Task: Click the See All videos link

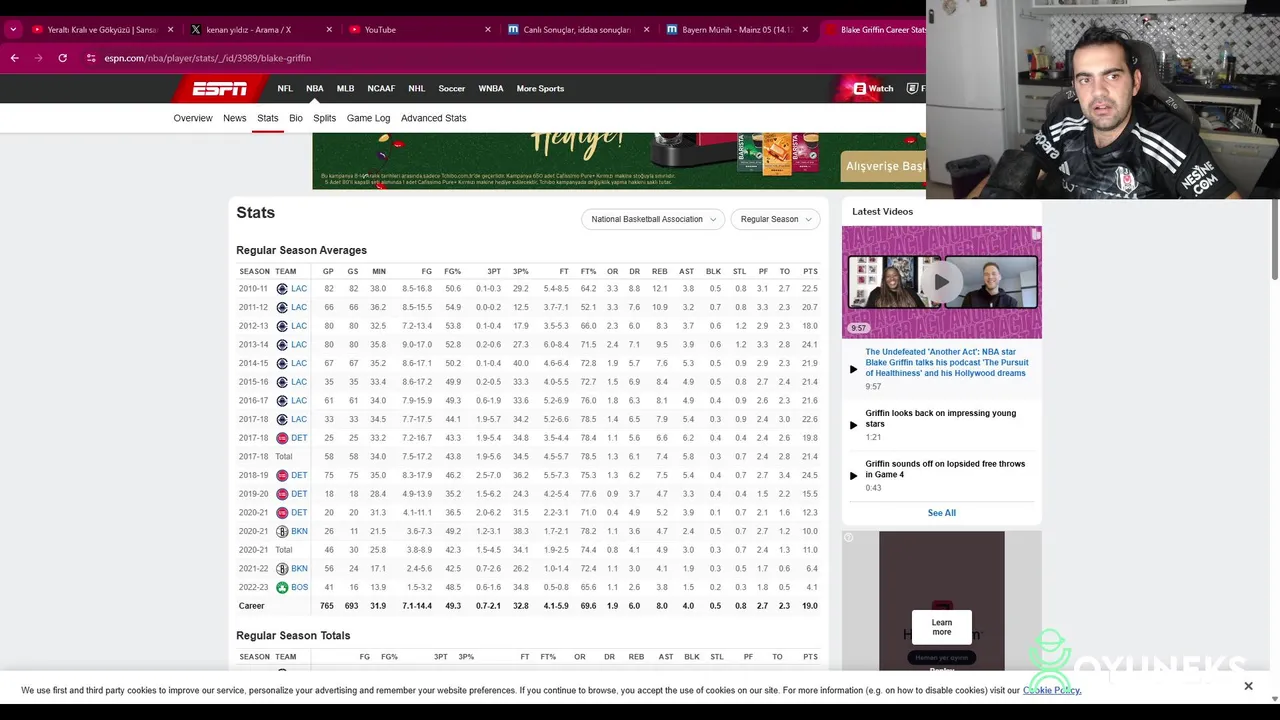Action: click(942, 513)
